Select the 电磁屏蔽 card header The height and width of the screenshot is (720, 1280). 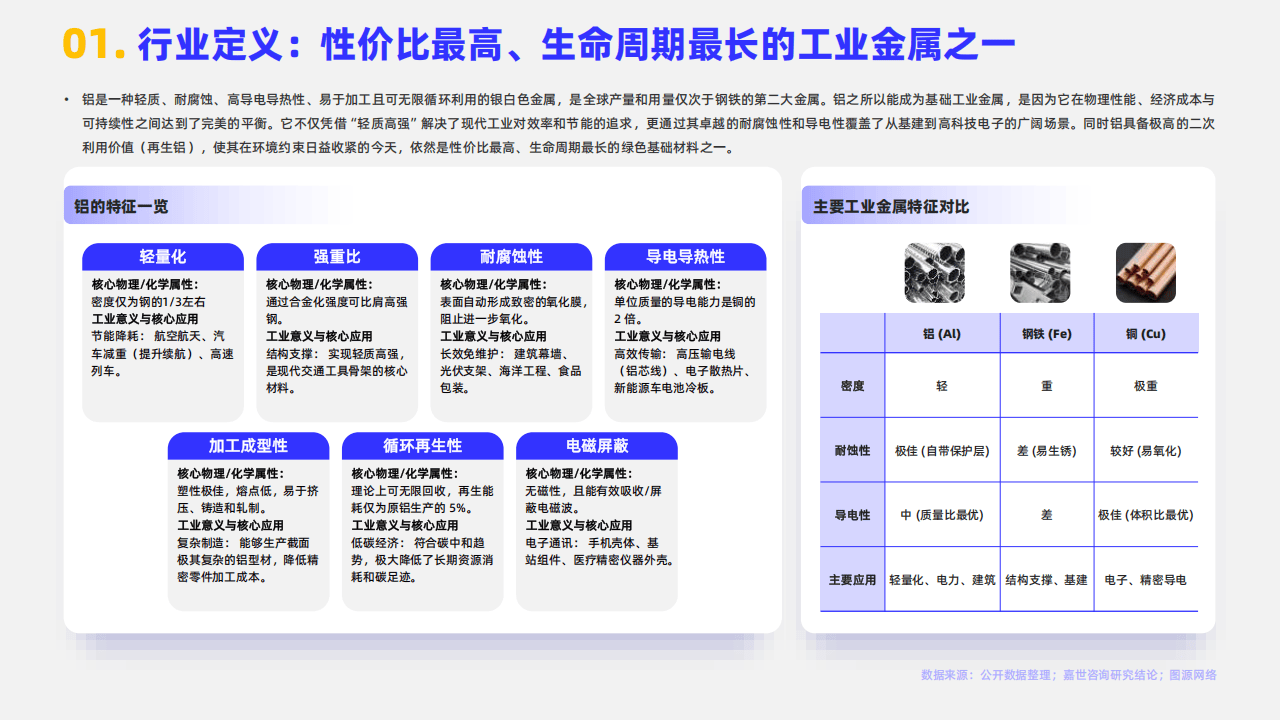click(x=597, y=446)
